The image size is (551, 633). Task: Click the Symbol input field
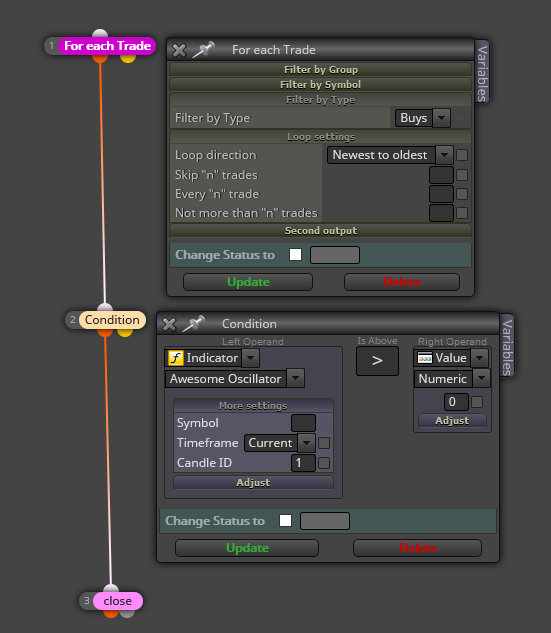point(303,423)
